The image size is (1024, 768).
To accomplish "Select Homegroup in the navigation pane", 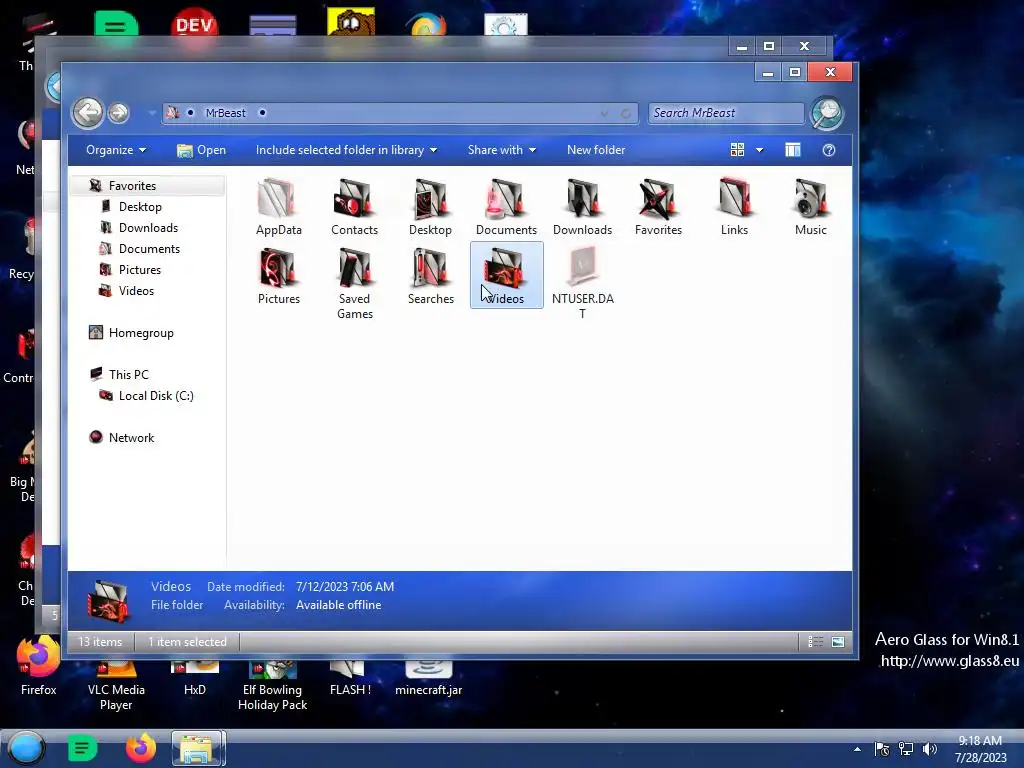I will [140, 333].
